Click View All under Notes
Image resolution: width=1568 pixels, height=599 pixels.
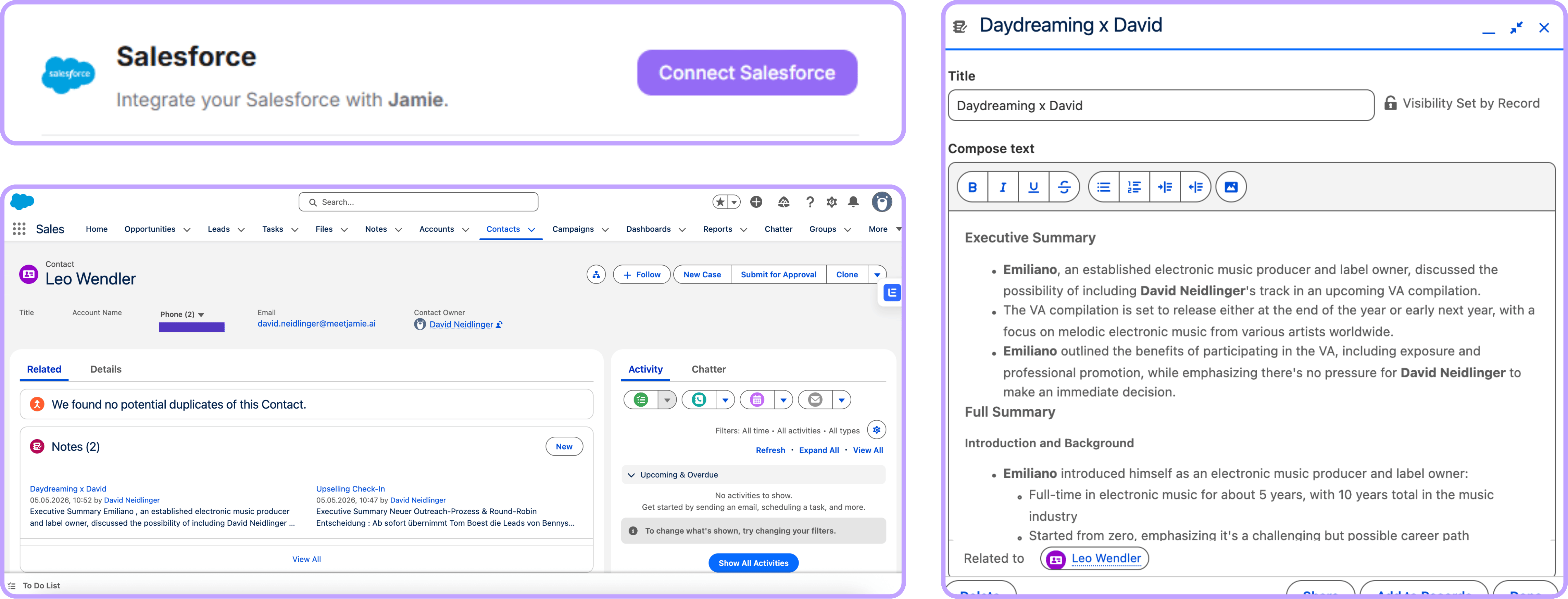(x=307, y=559)
